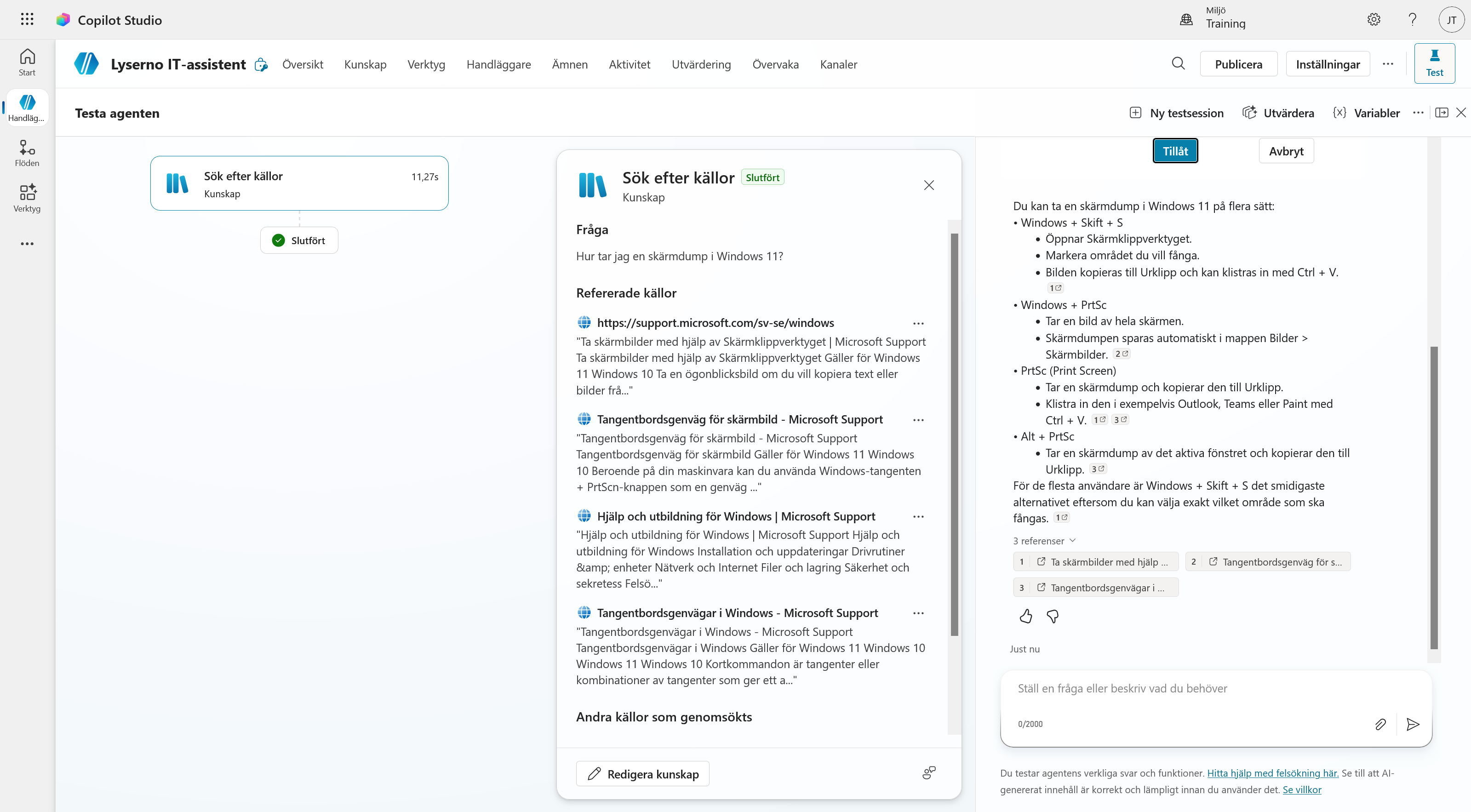The width and height of the screenshot is (1471, 812).
Task: Open options for support.microsoft.com/sv-se/windows source
Action: (x=918, y=323)
